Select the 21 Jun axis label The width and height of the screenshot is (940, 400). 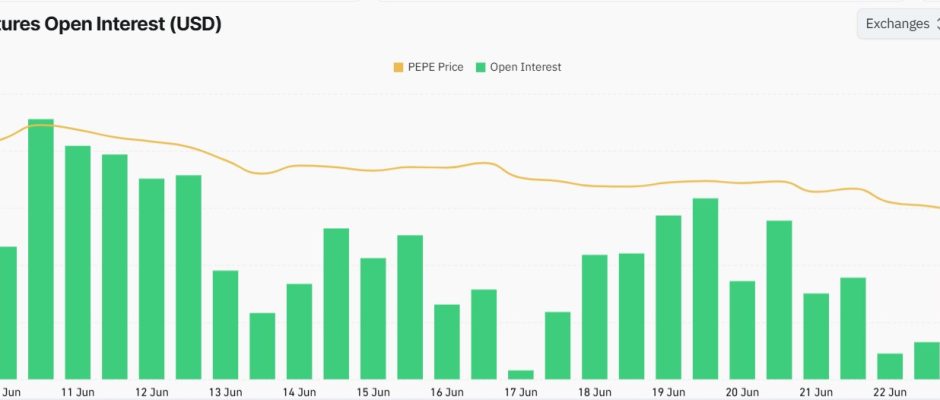click(816, 391)
